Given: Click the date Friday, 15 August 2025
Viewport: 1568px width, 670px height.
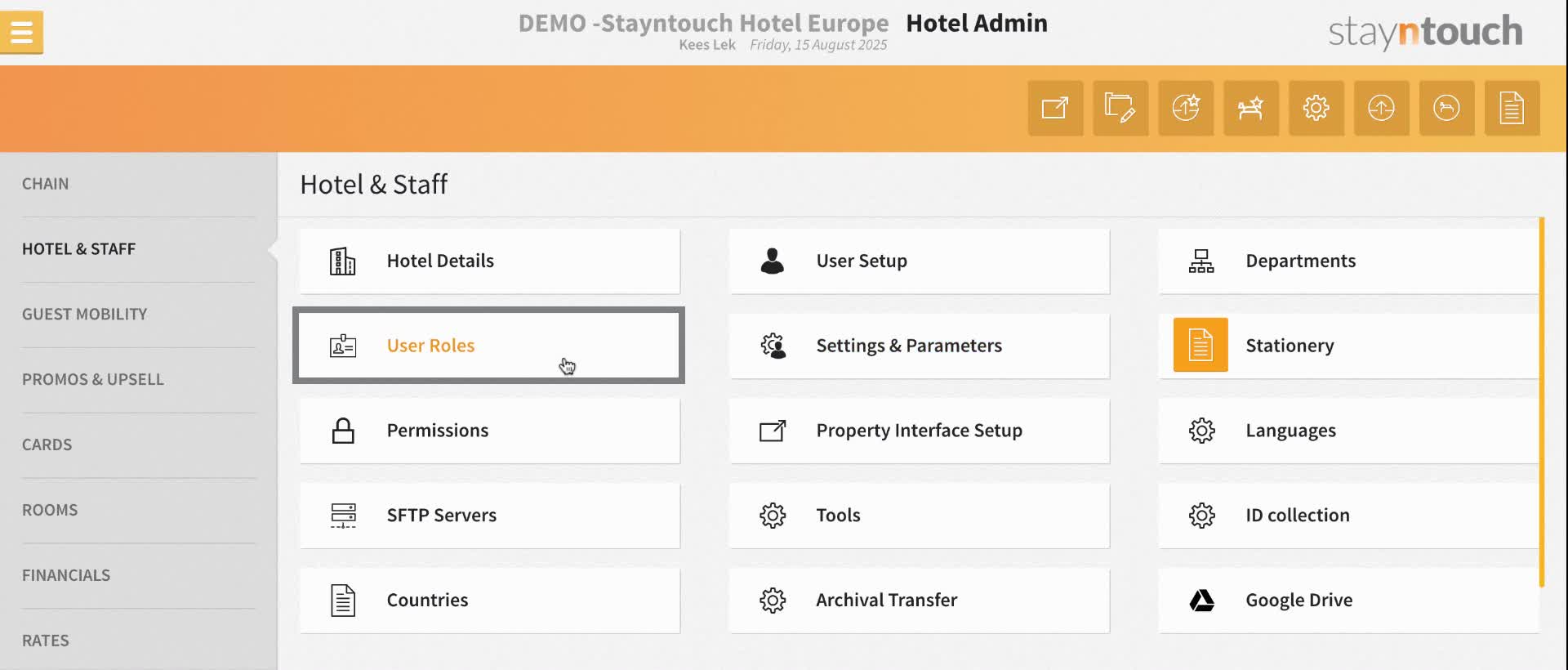Looking at the screenshot, I should 818,45.
